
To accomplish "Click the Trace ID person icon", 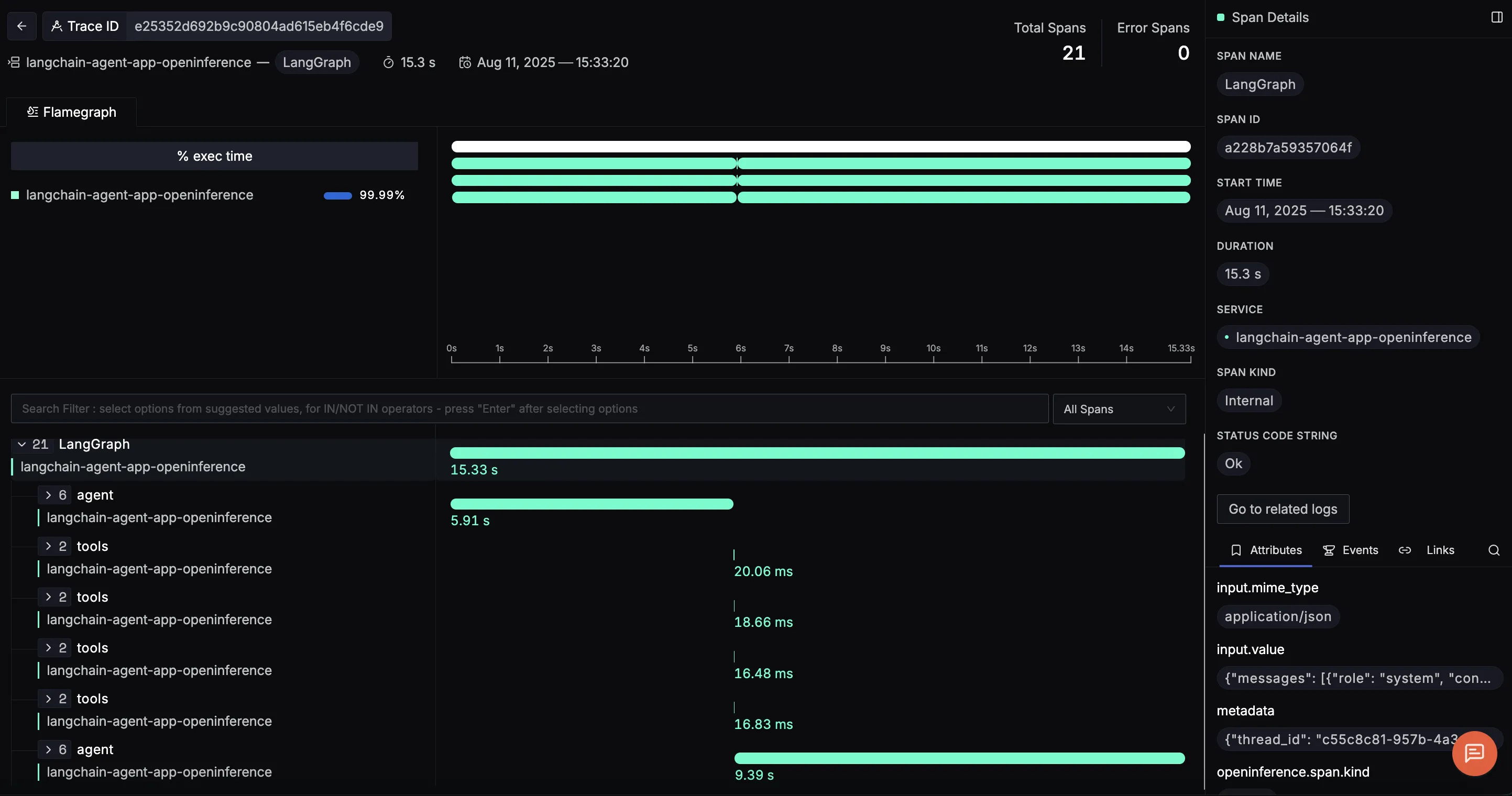I will click(57, 26).
